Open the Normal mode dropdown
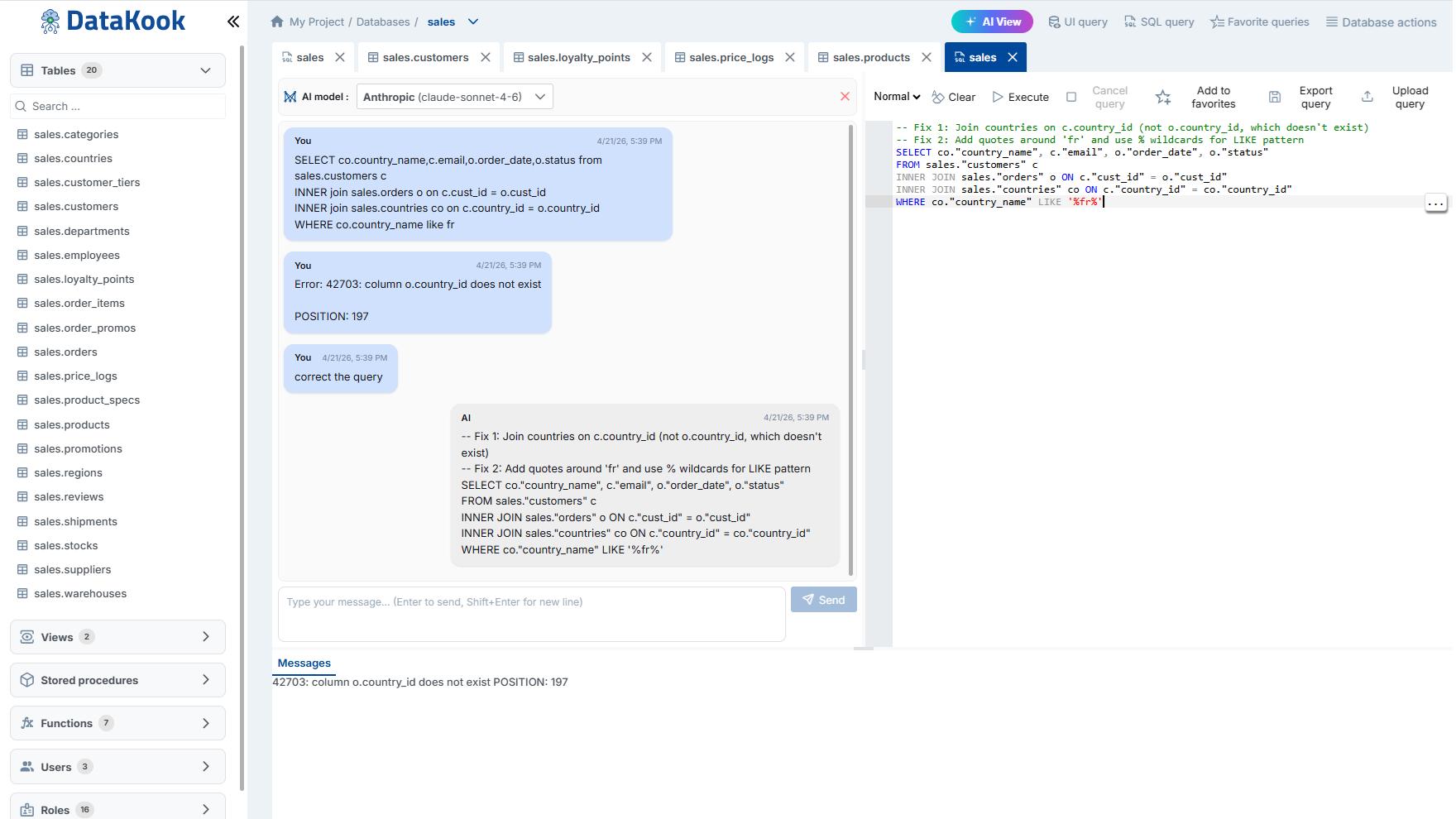 [x=898, y=97]
